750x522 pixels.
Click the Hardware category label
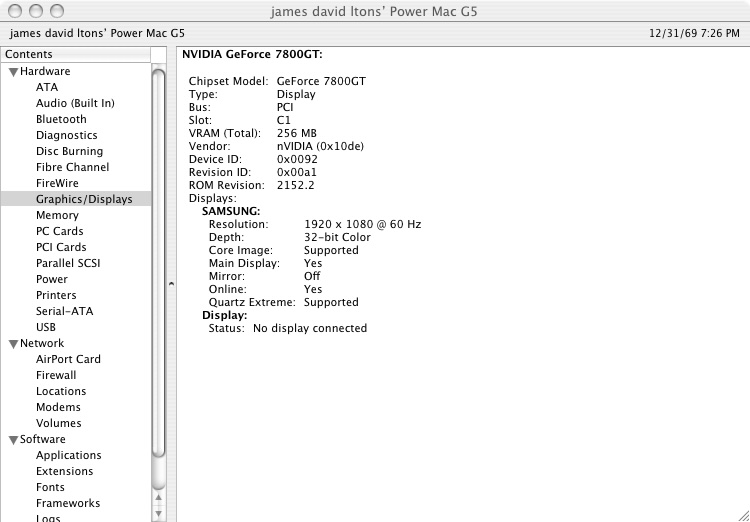pos(45,71)
